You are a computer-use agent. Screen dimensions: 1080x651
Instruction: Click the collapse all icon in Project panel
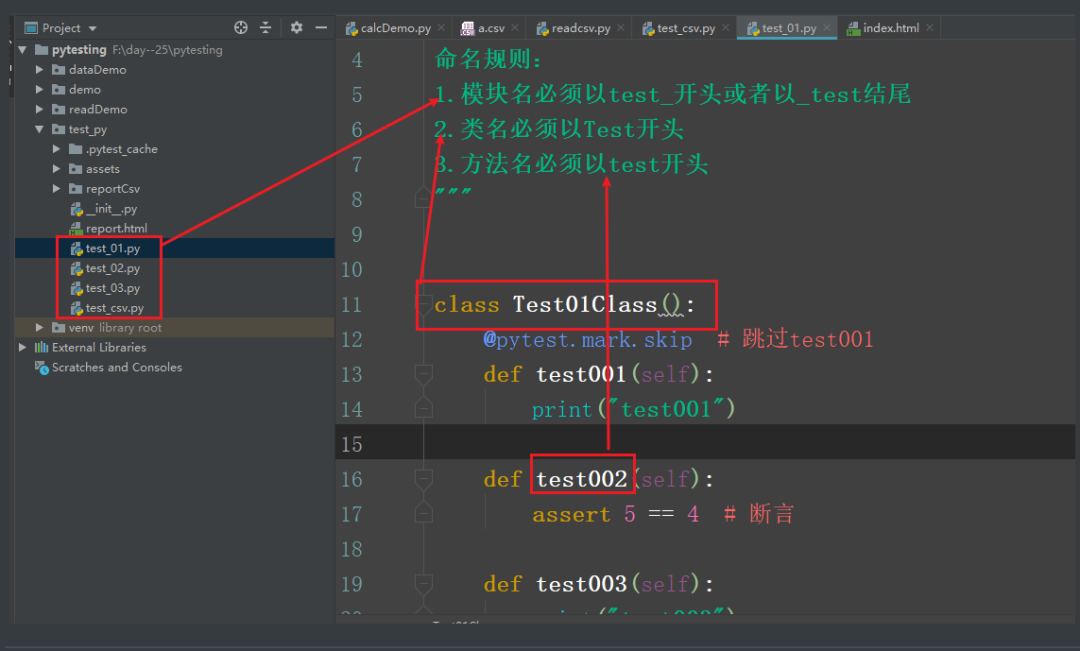coord(266,28)
